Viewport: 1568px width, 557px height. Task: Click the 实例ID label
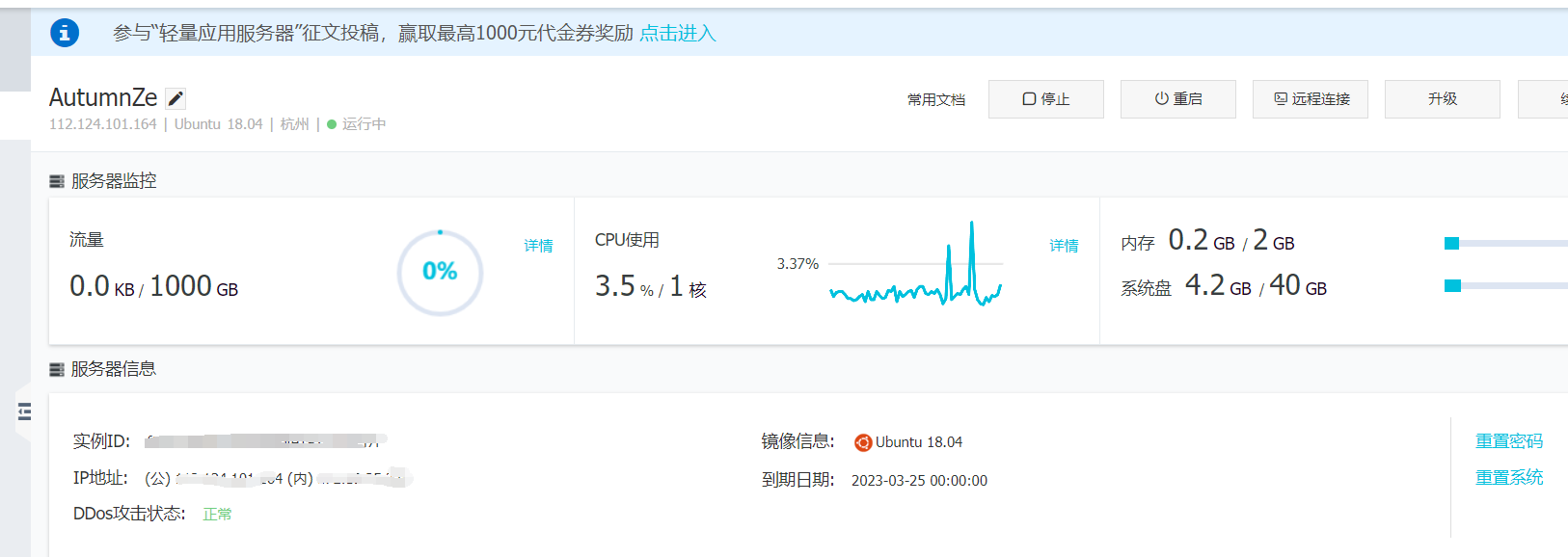101,441
